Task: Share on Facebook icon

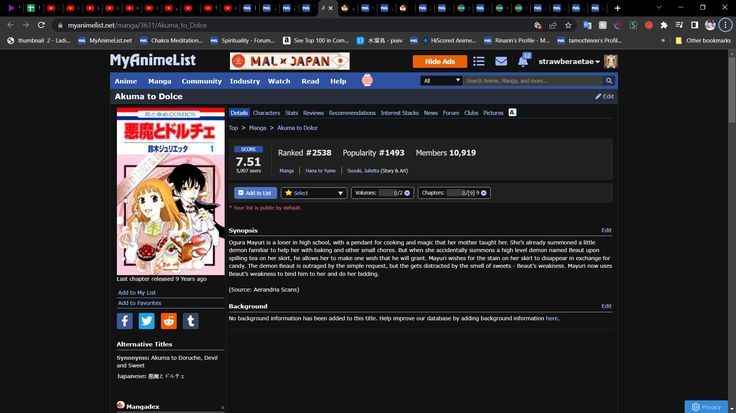Action: click(x=124, y=321)
